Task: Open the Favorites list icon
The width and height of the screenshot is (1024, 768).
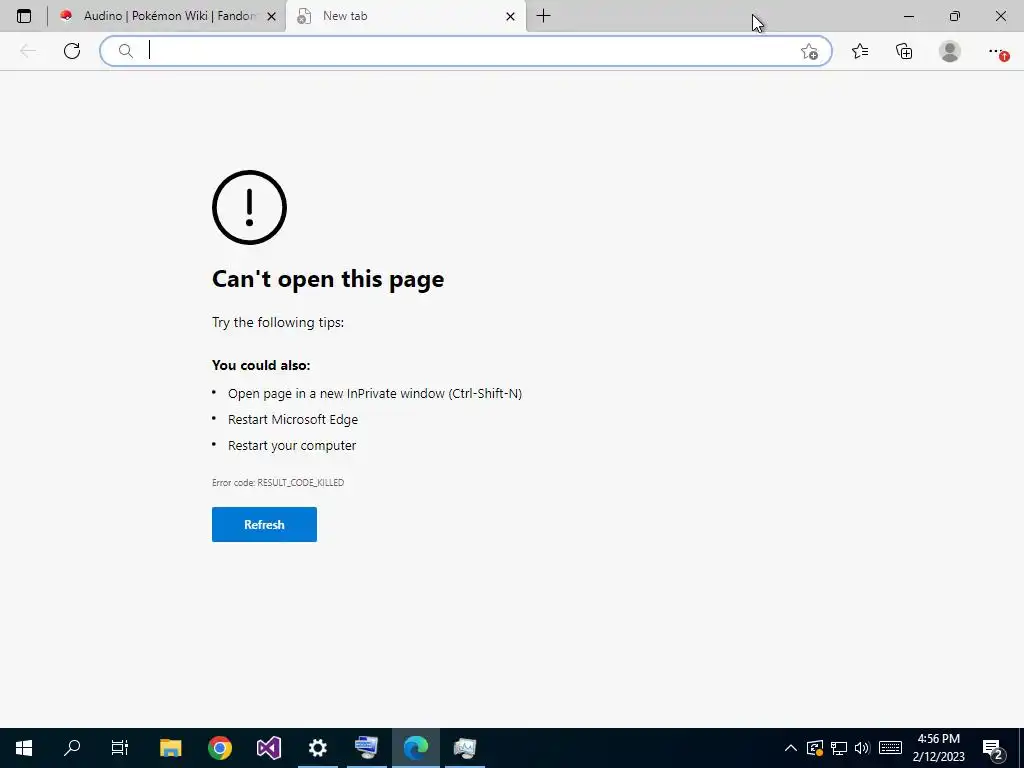Action: pyautogui.click(x=860, y=51)
